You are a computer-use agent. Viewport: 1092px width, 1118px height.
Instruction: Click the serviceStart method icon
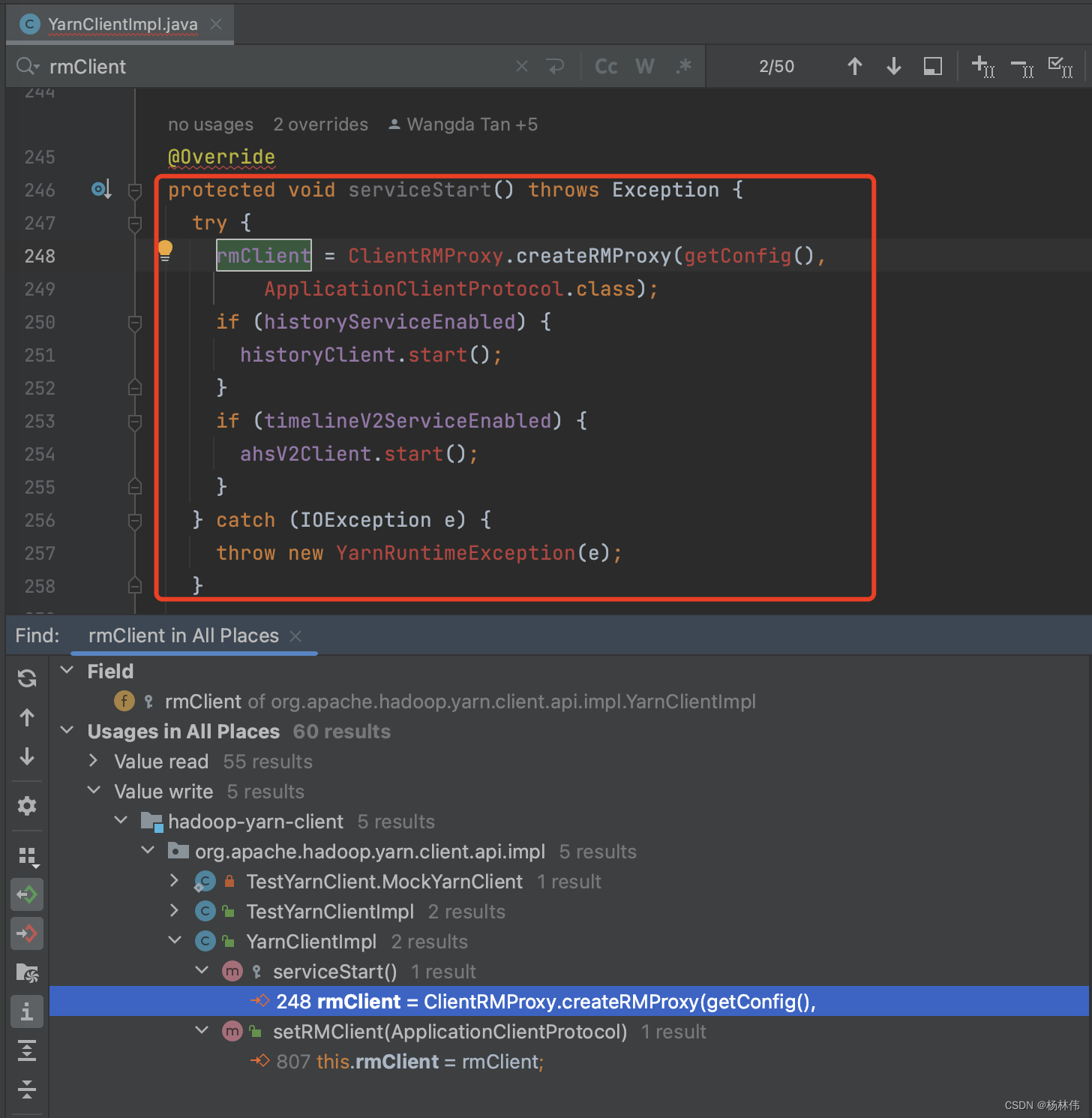pos(232,972)
